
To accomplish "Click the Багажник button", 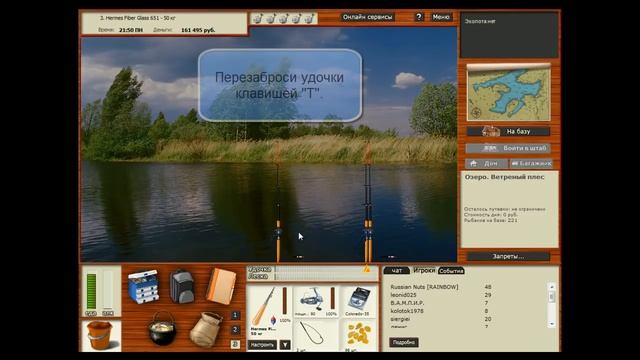I will click(531, 163).
